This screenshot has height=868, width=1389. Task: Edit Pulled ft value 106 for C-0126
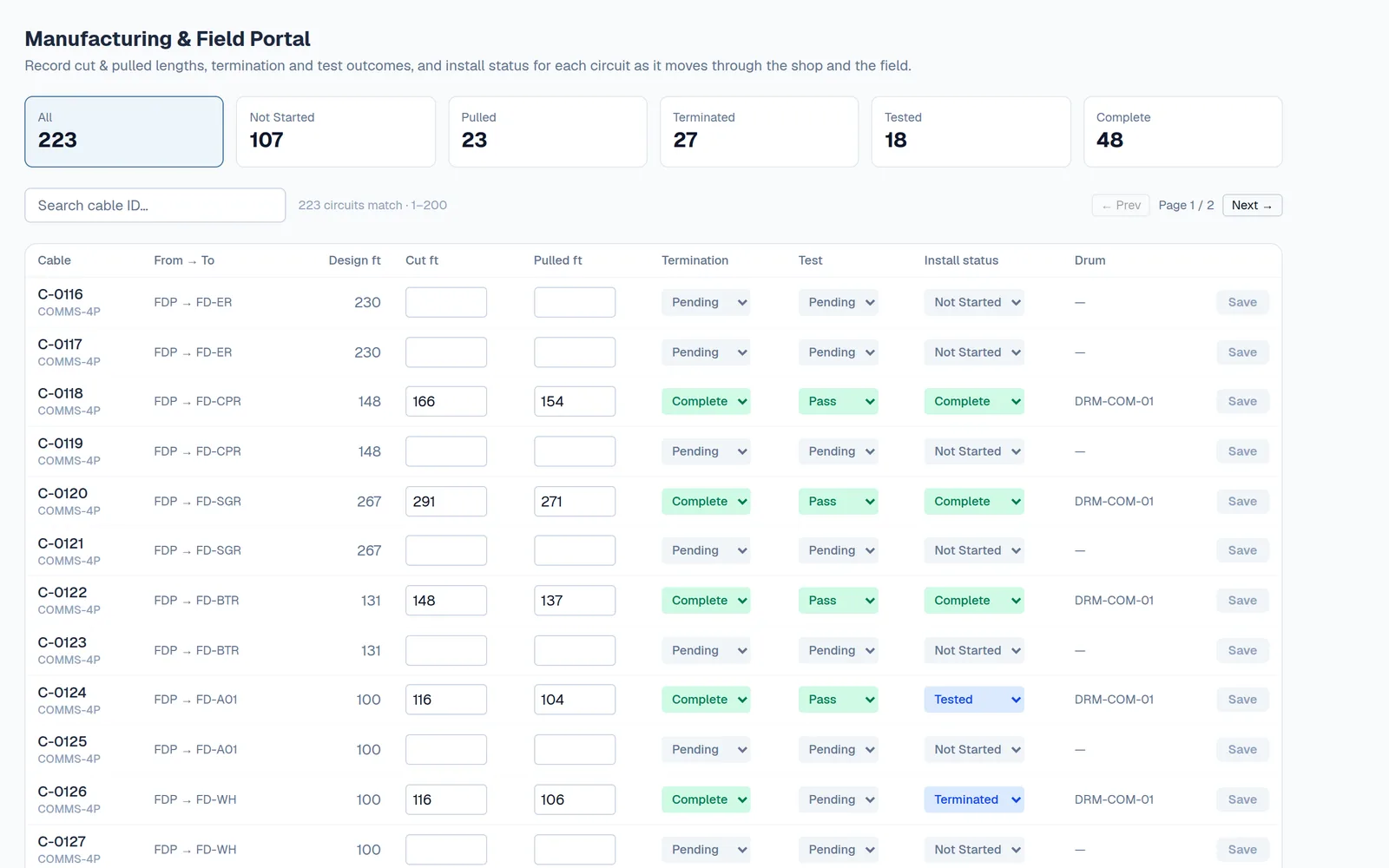[575, 799]
